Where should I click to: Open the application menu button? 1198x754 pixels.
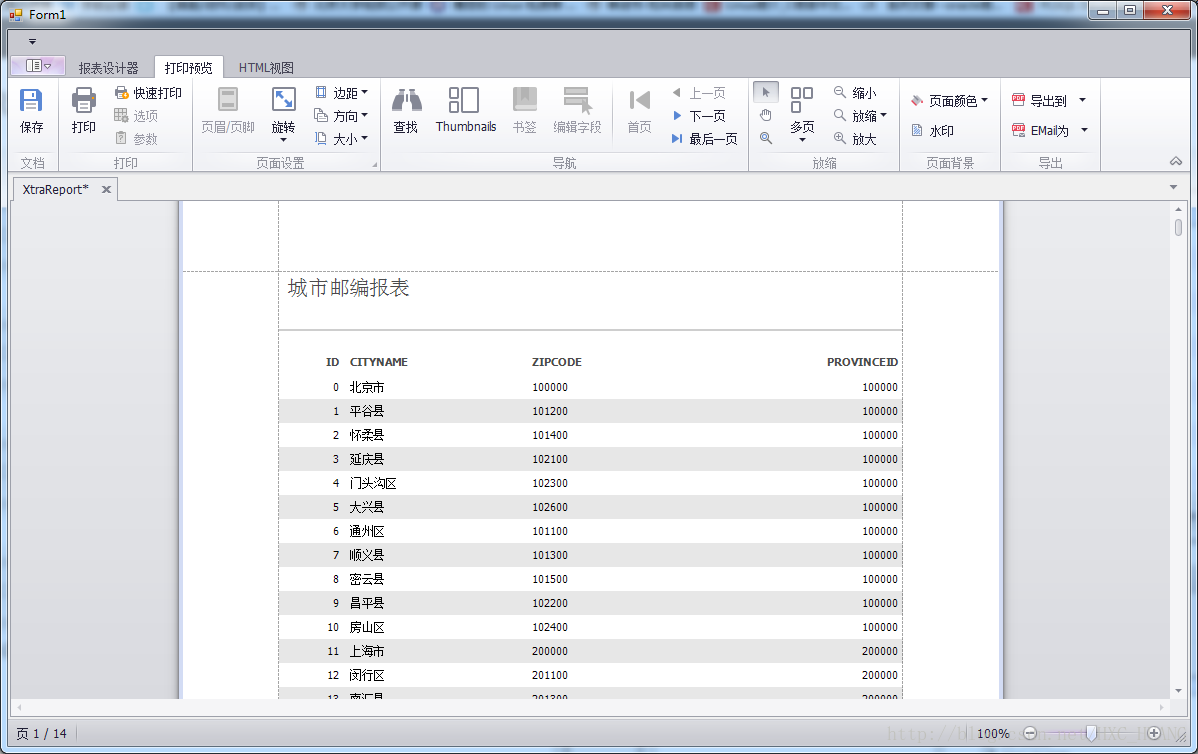coord(38,66)
